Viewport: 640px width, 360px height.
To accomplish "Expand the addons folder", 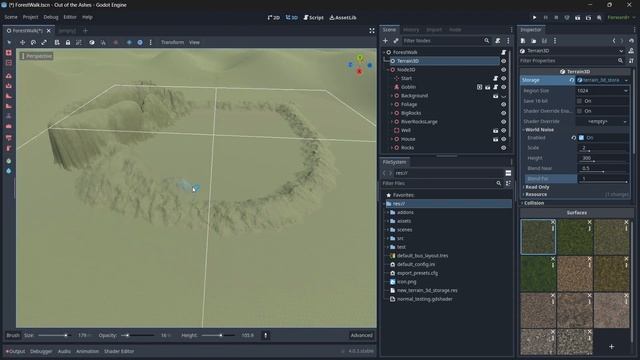I will (x=388, y=213).
